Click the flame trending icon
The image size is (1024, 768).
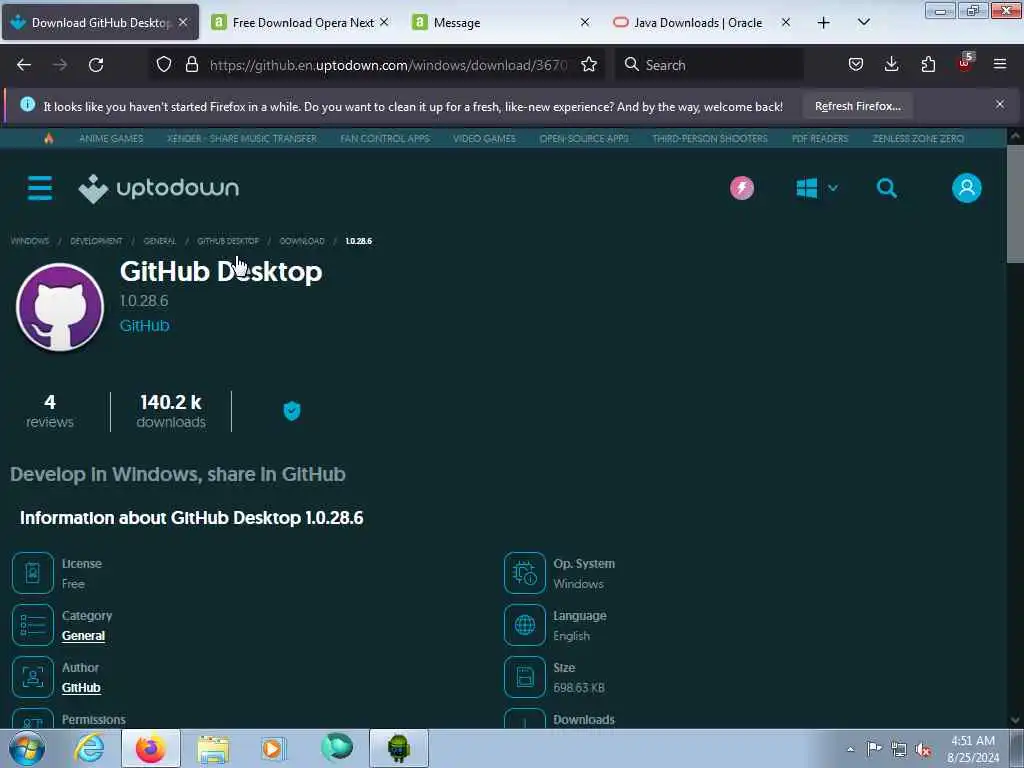[49, 138]
